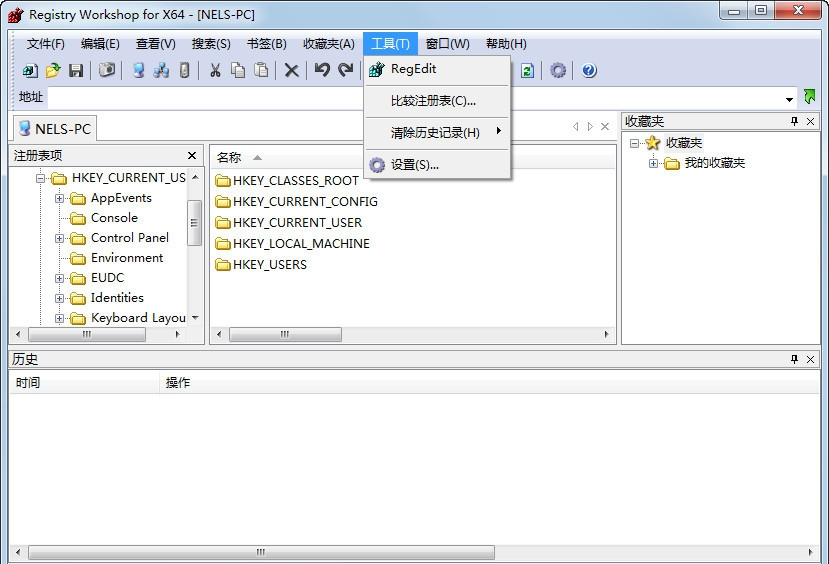Image resolution: width=829 pixels, height=564 pixels.
Task: Click the scissors cut icon
Action: point(215,70)
